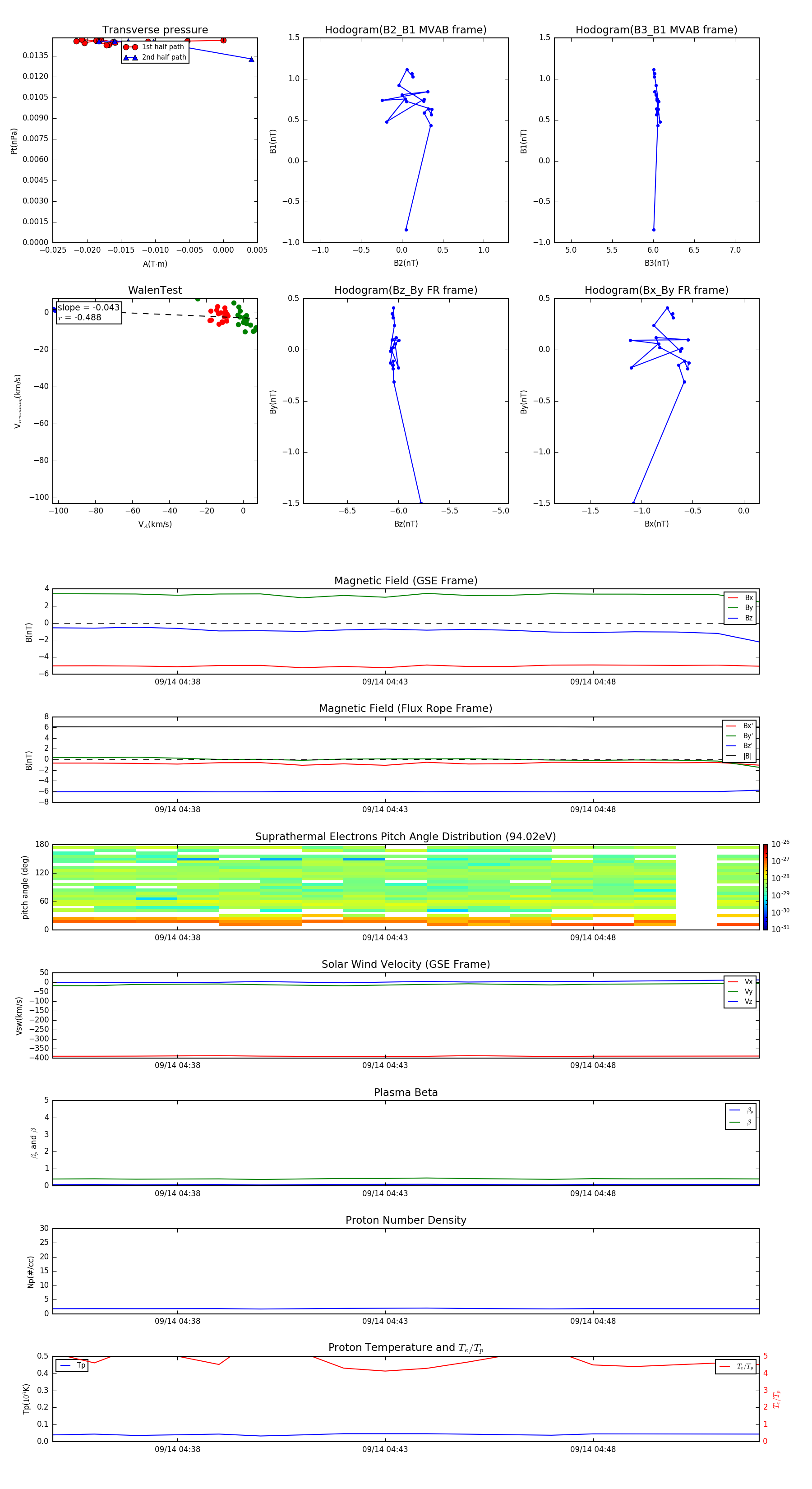This screenshot has width=812, height=1489.
Task: Click the red Bx line in GSE magnetic plot
Action: [x=406, y=666]
